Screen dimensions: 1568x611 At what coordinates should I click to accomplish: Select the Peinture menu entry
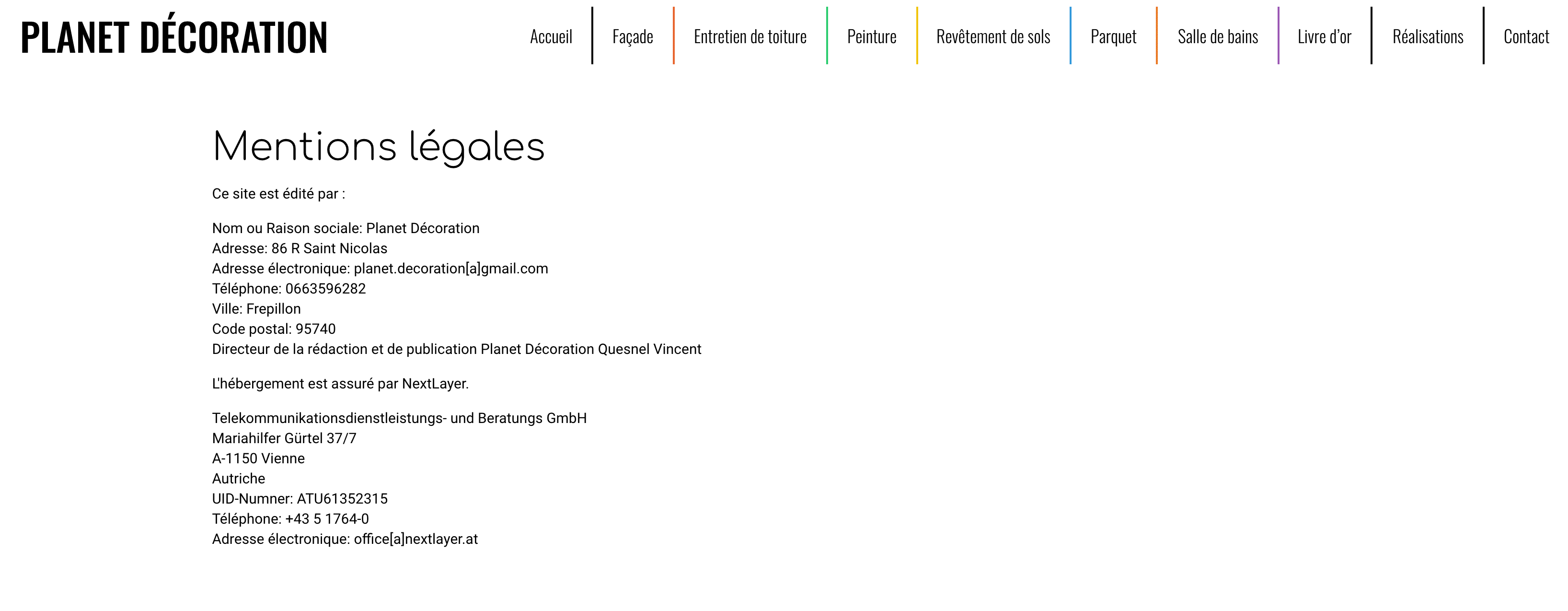pyautogui.click(x=872, y=37)
